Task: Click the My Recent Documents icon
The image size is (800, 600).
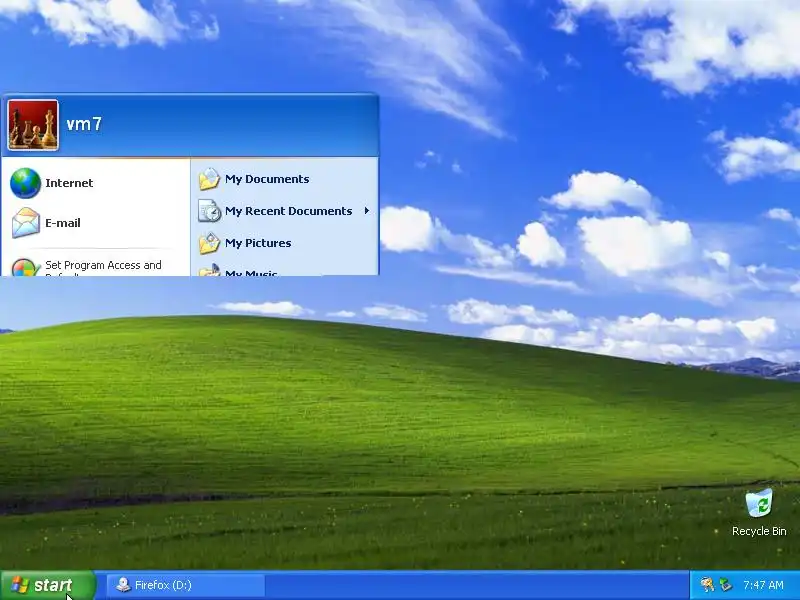Action: [209, 211]
